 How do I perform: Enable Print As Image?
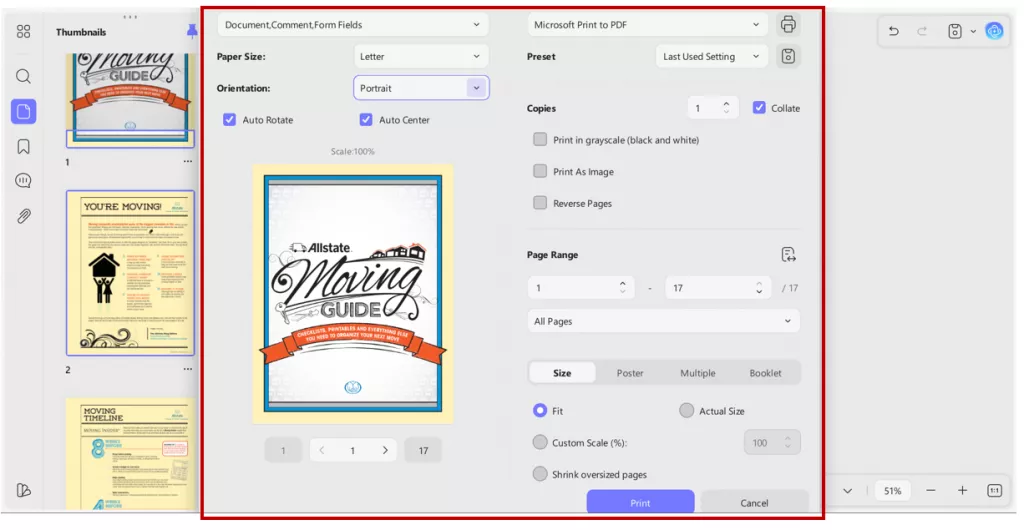(540, 171)
